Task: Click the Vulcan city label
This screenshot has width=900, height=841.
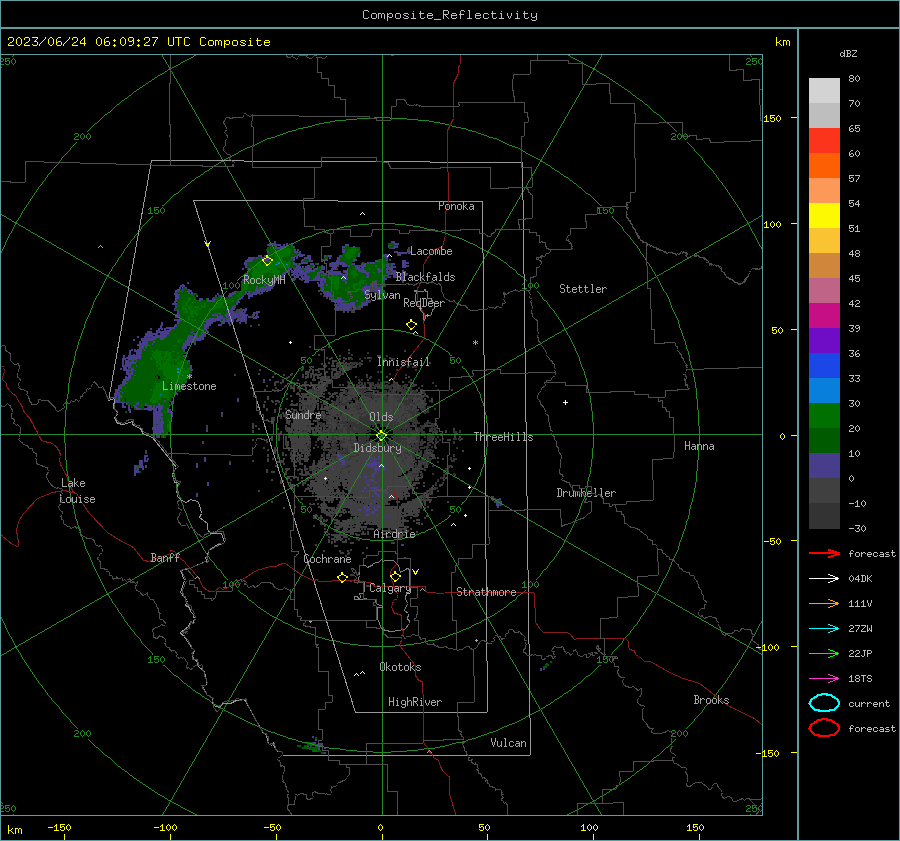Action: (x=508, y=743)
